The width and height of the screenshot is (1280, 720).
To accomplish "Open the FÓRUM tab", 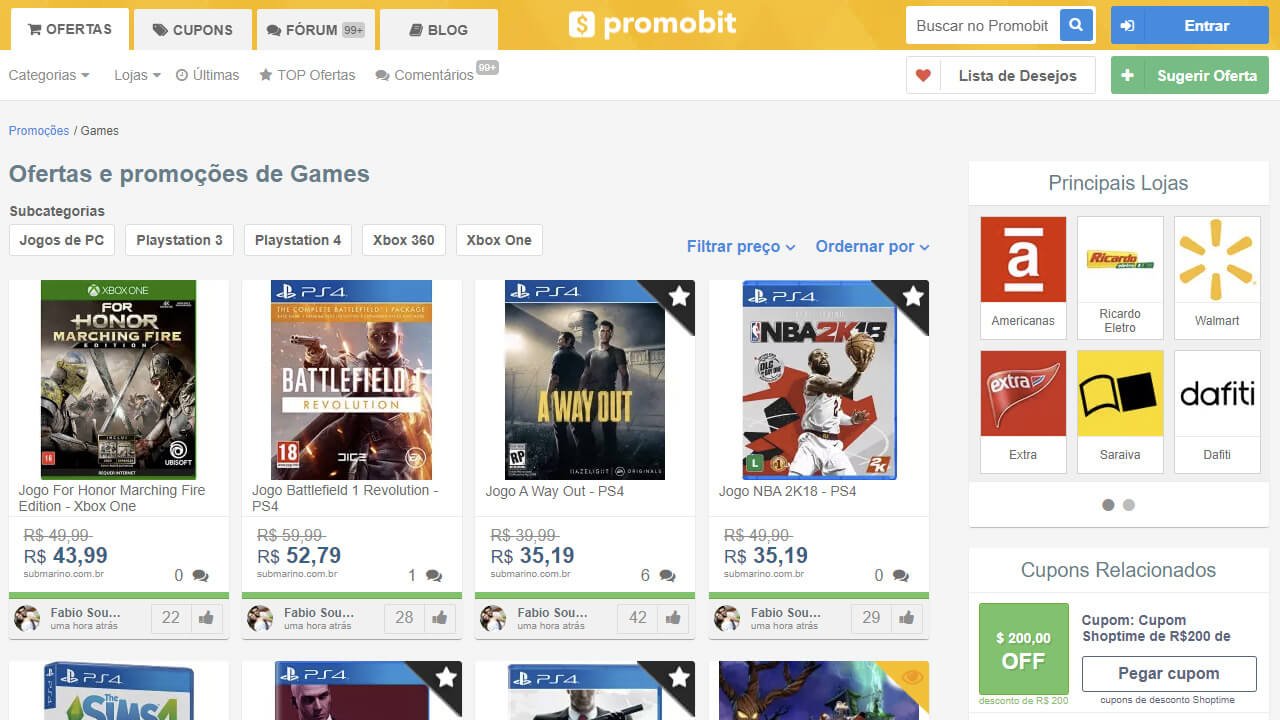I will [315, 30].
